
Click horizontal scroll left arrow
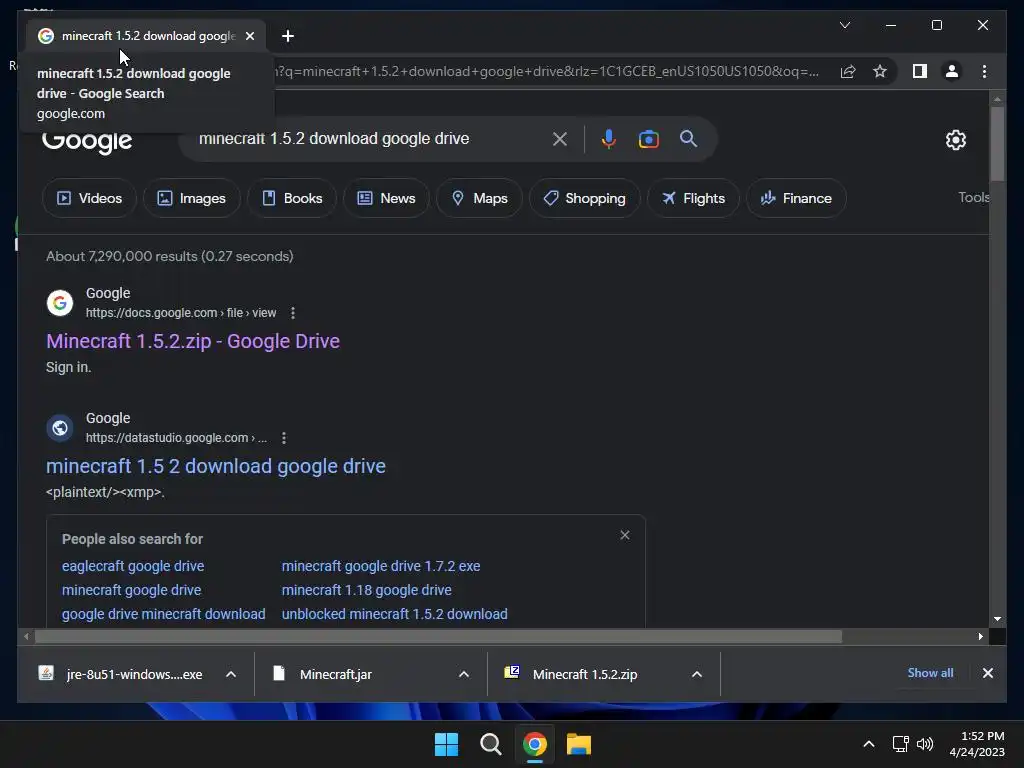click(x=26, y=636)
